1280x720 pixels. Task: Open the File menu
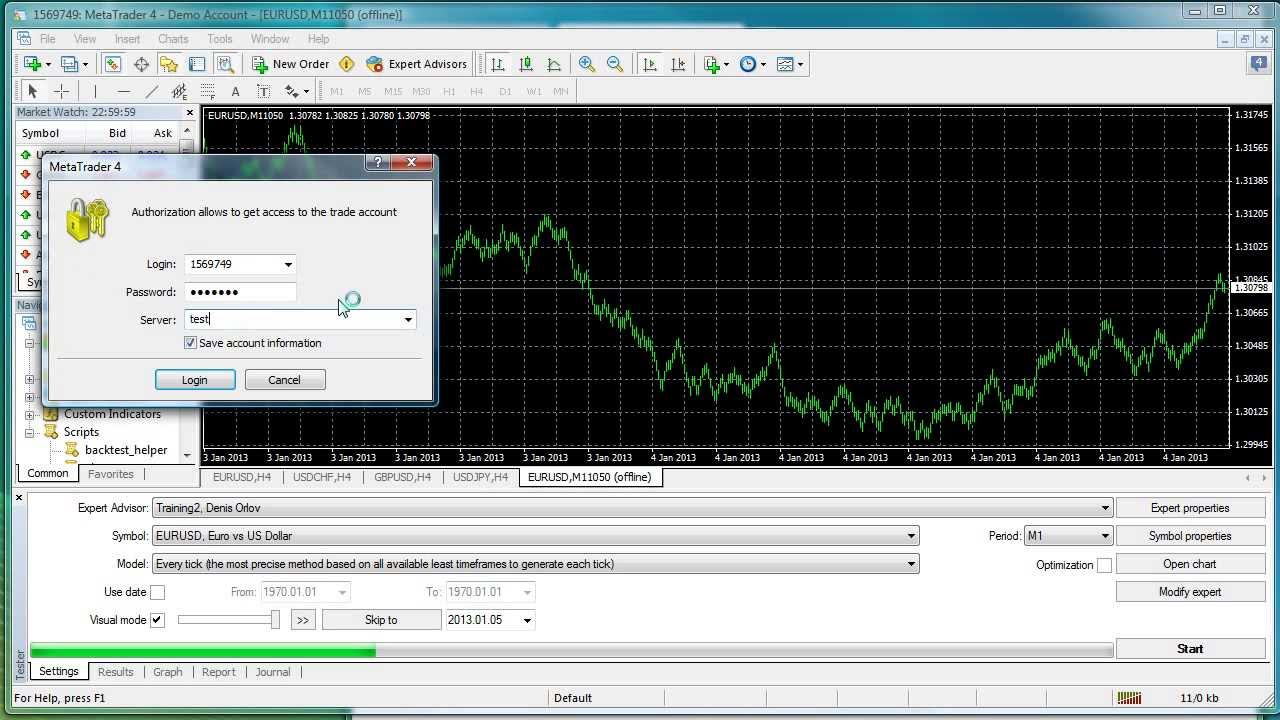click(47, 39)
